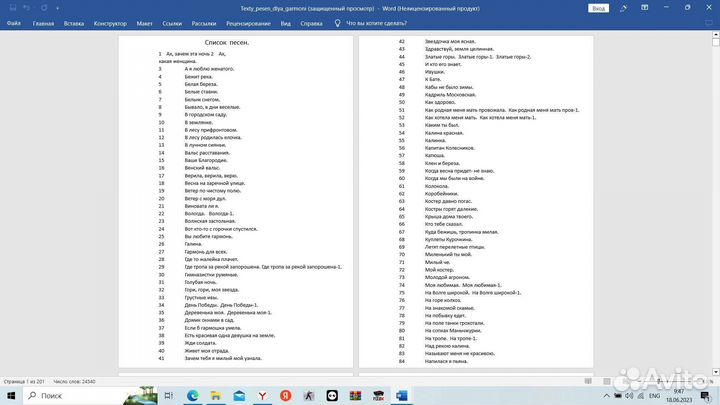Open the Файл menu
Image resolution: width=720 pixels, height=405 pixels.
coord(12,21)
